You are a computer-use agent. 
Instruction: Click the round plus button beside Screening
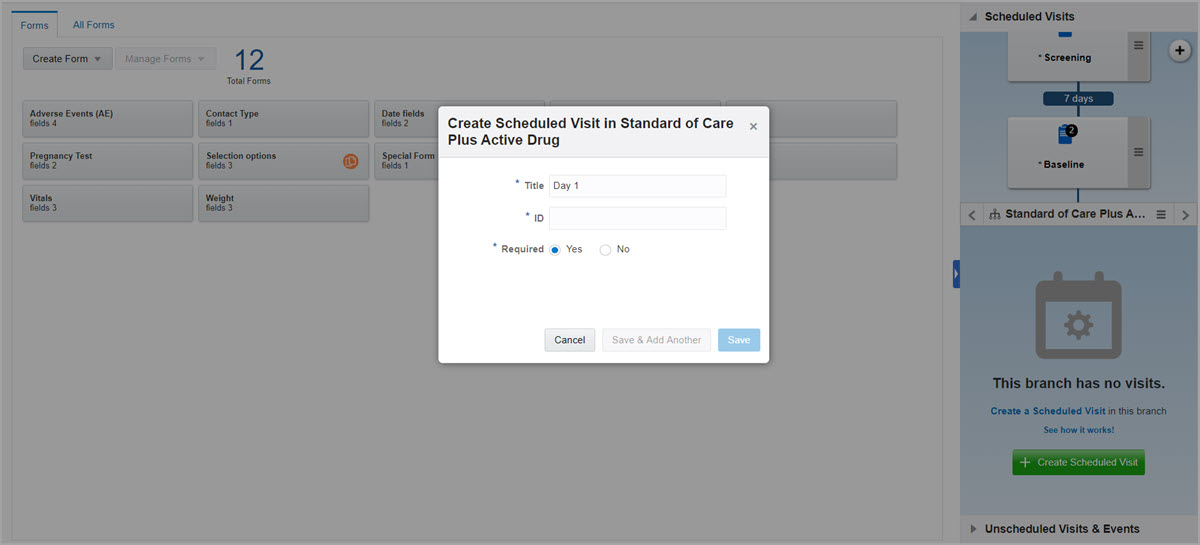[x=1179, y=51]
